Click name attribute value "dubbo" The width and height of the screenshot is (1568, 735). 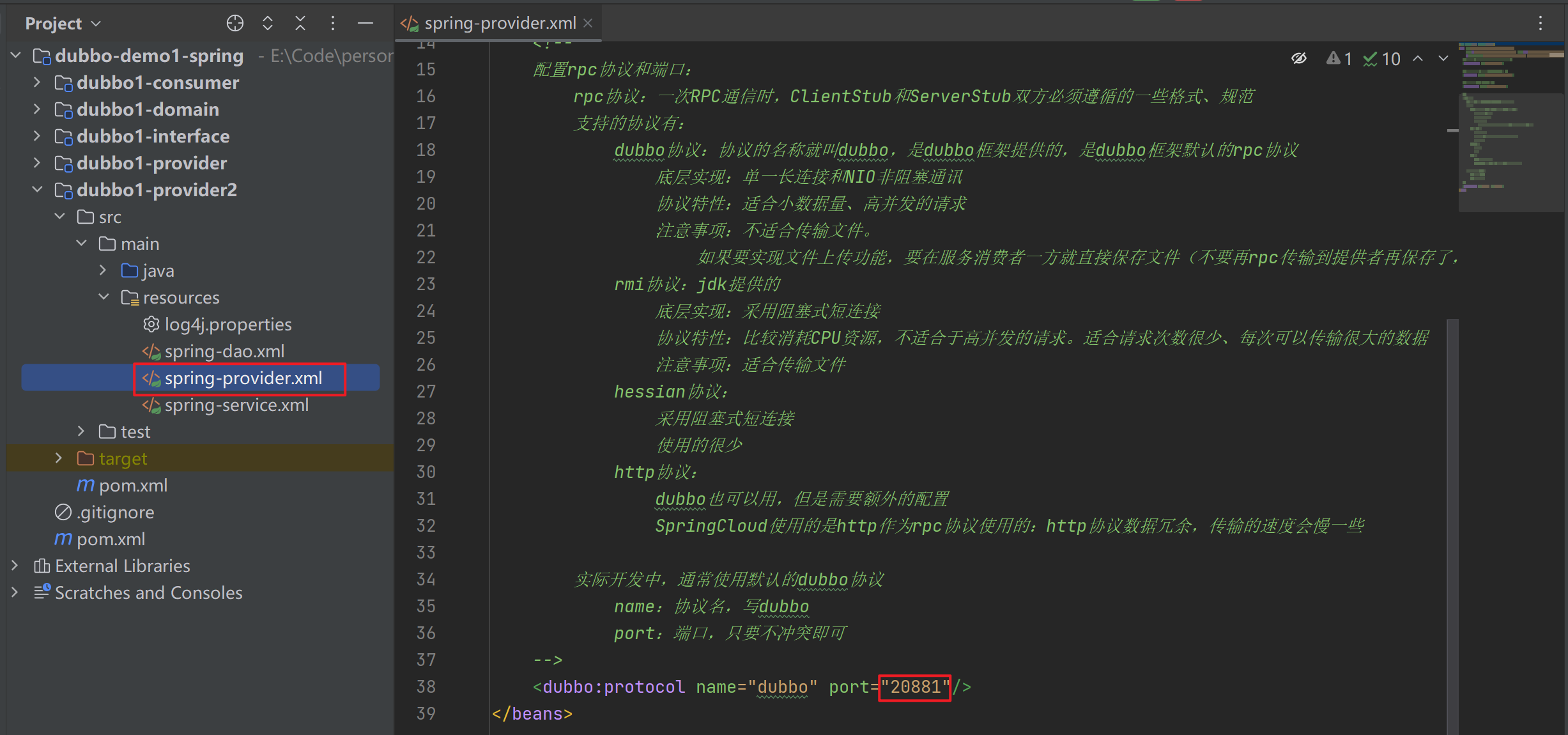click(783, 687)
